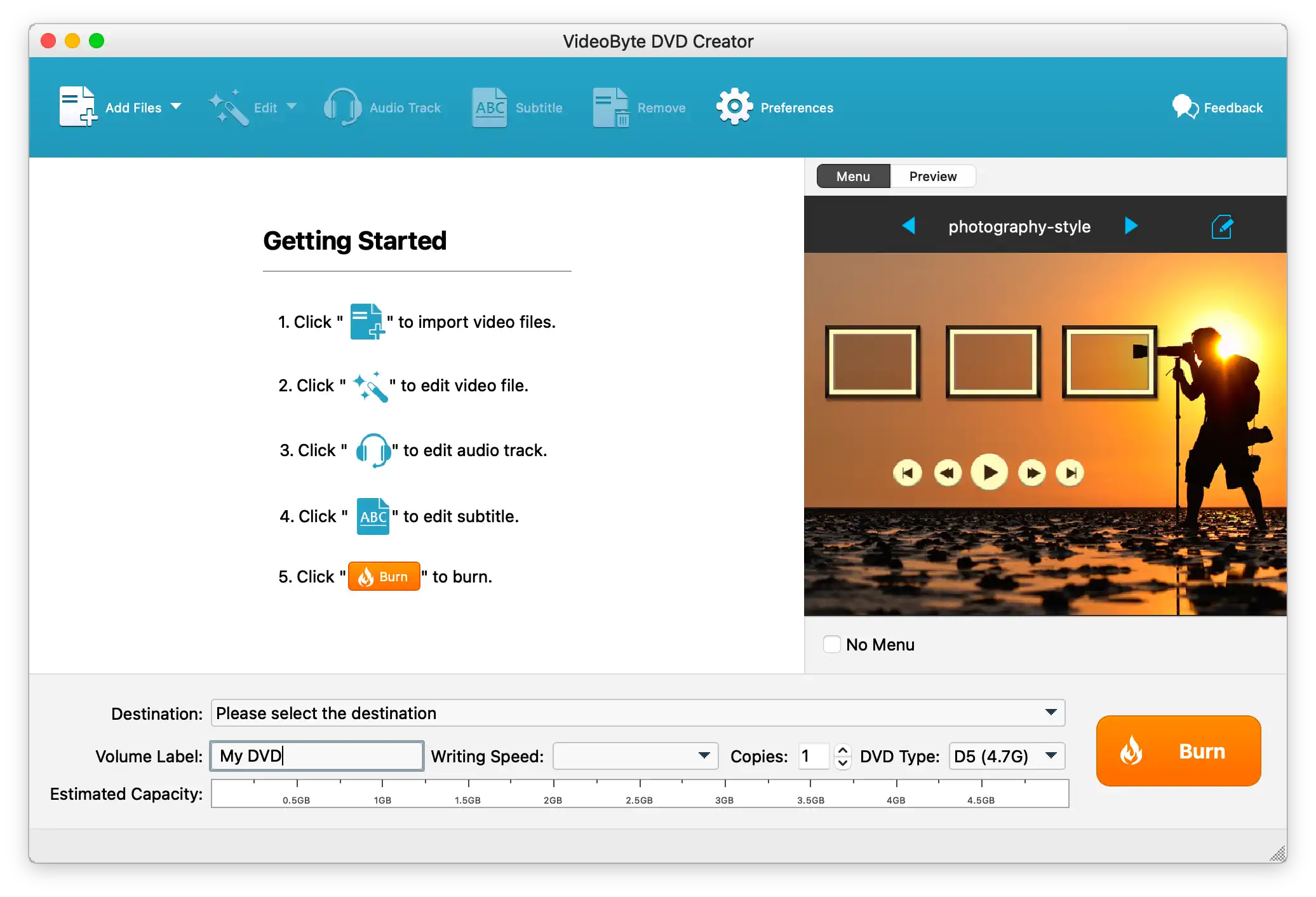The width and height of the screenshot is (1316, 897).
Task: Go to the next menu template arrow
Action: tap(1131, 226)
